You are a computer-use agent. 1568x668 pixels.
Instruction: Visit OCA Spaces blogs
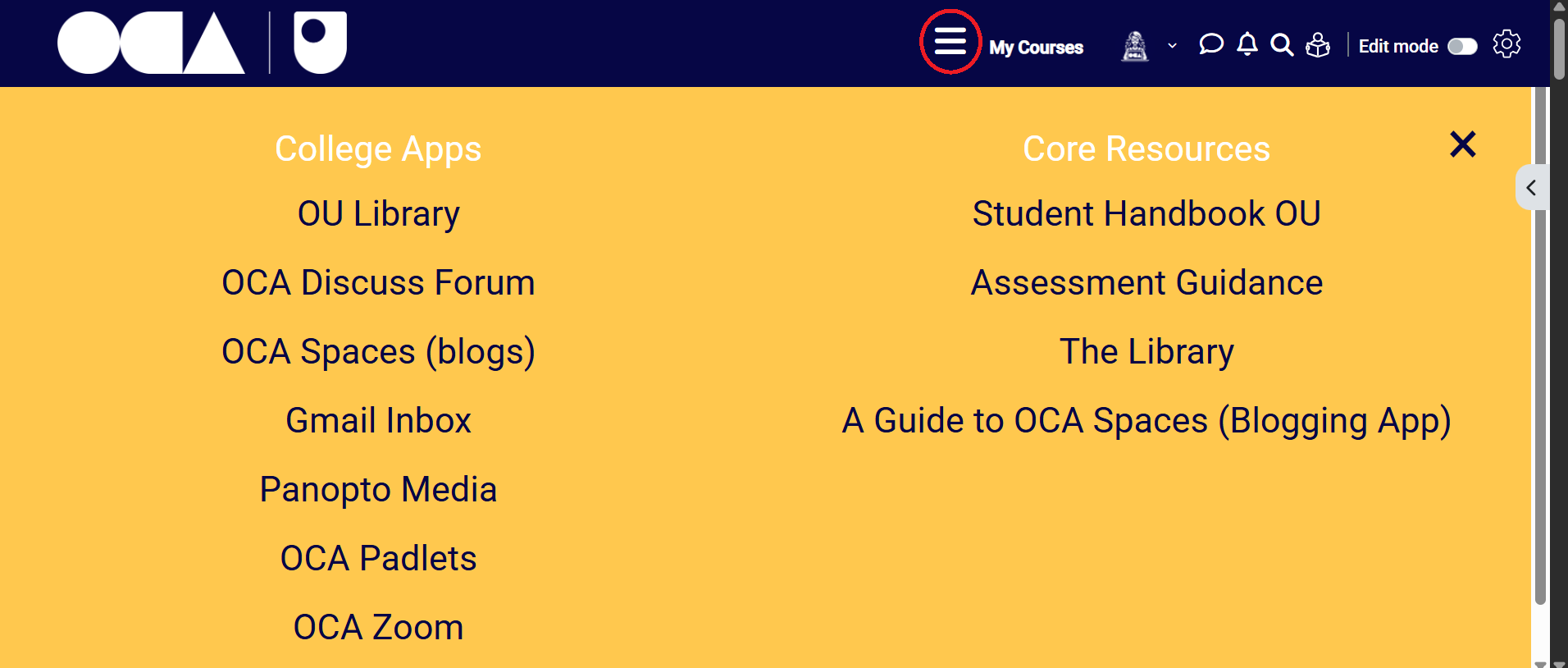378,351
